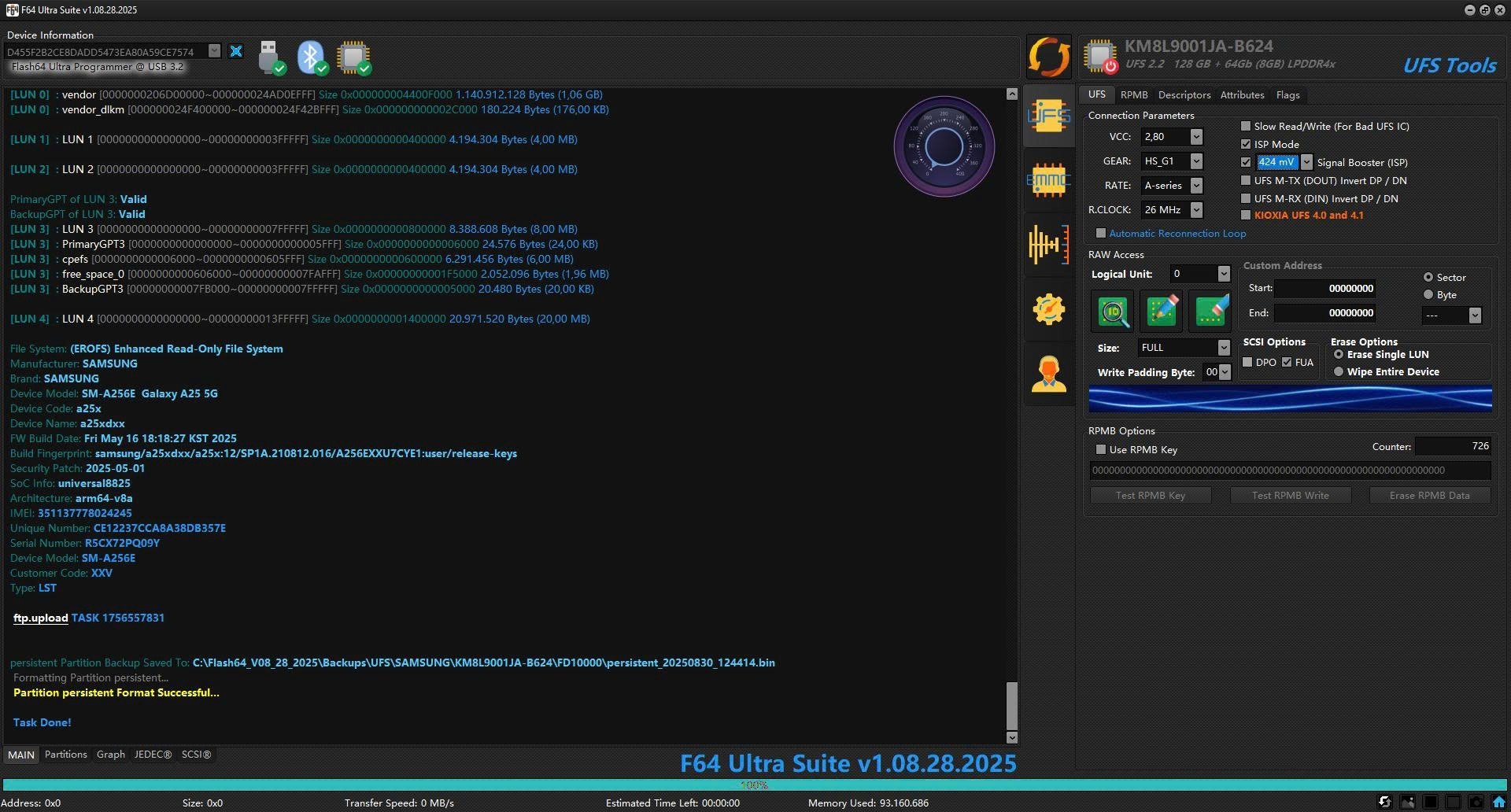The width and height of the screenshot is (1511, 812).
Task: Open the waveform signal tool in the sidebar
Action: tap(1049, 244)
